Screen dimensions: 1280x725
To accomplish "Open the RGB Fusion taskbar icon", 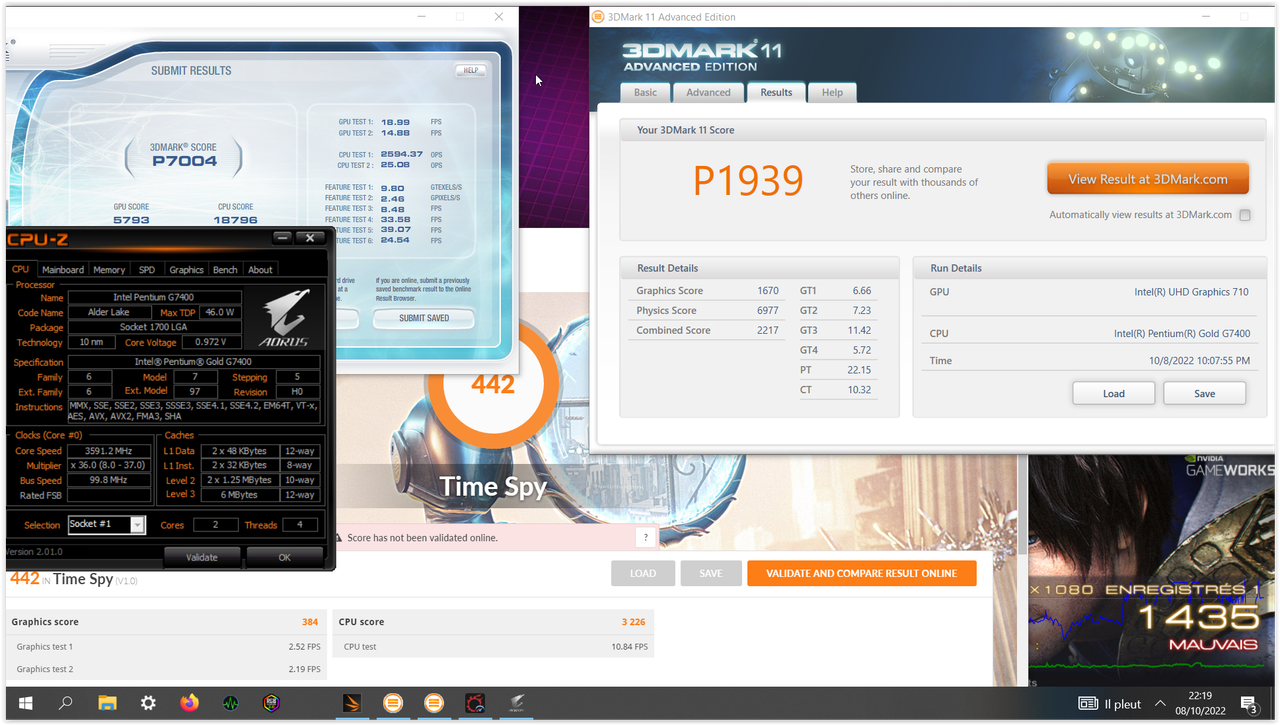I will point(271,703).
